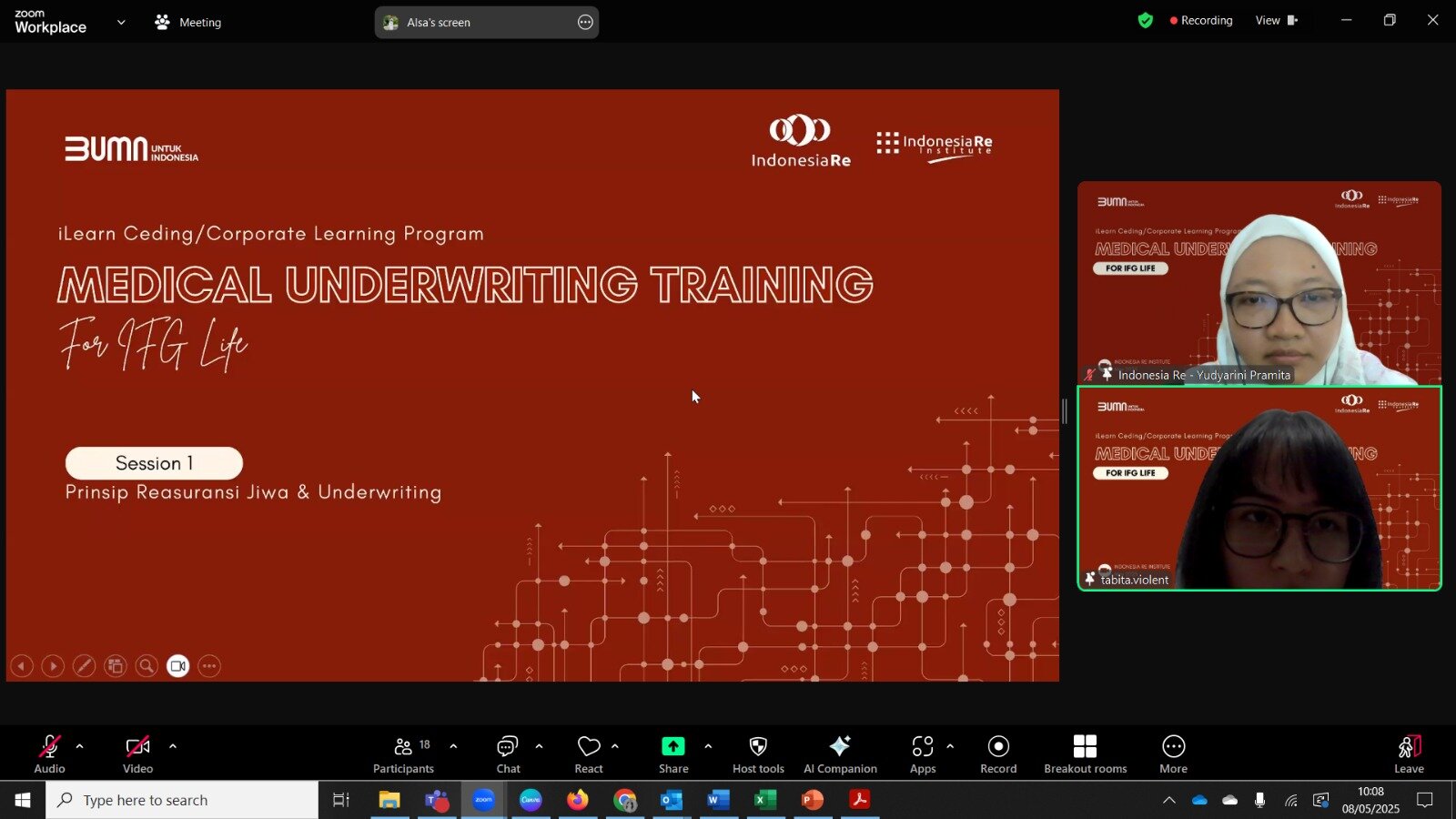
Task: Go to previous slide arrow
Action: [22, 666]
